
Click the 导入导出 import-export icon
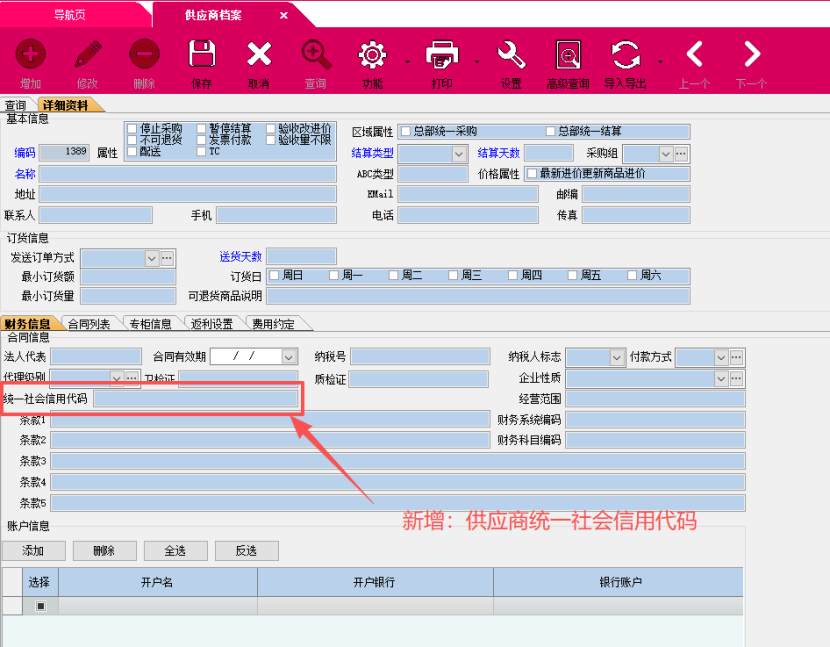tap(625, 55)
